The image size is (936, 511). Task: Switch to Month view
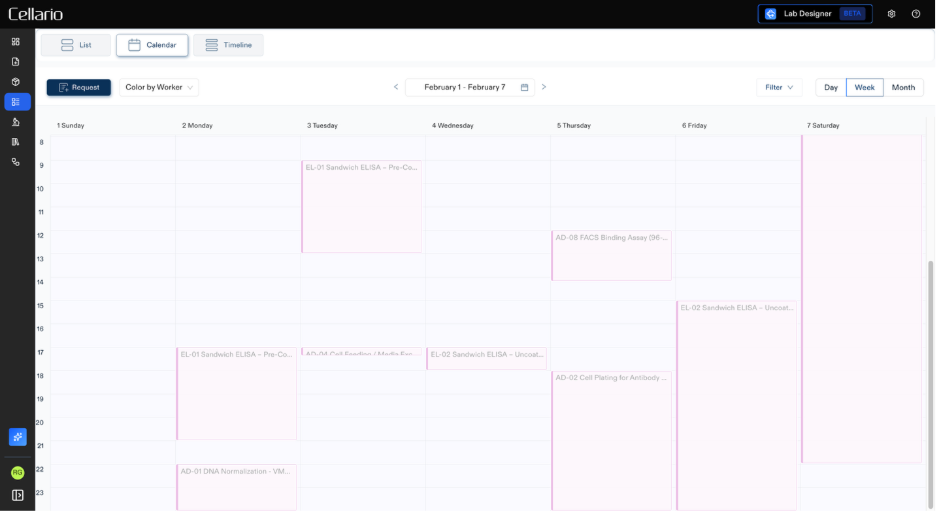[x=903, y=87]
